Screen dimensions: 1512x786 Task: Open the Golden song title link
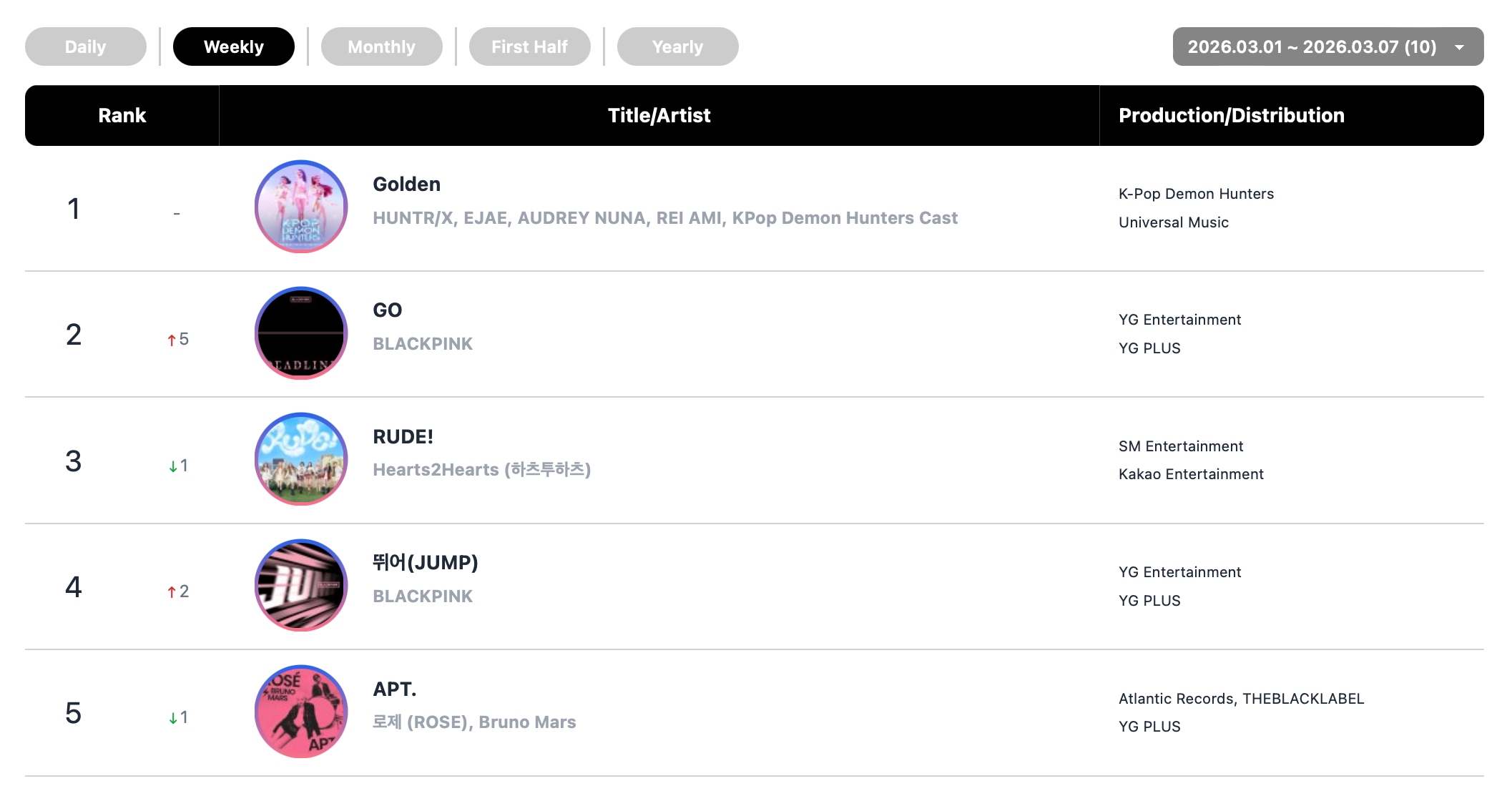click(x=406, y=185)
